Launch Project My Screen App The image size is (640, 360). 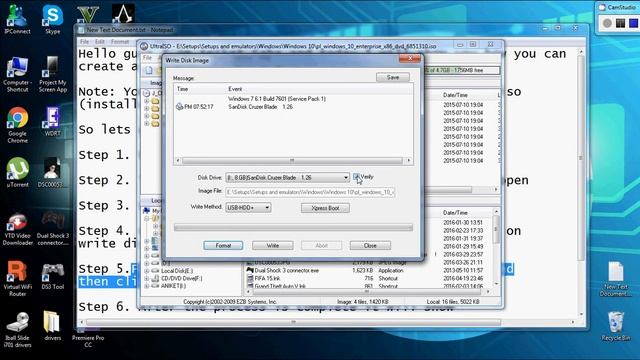click(x=53, y=74)
